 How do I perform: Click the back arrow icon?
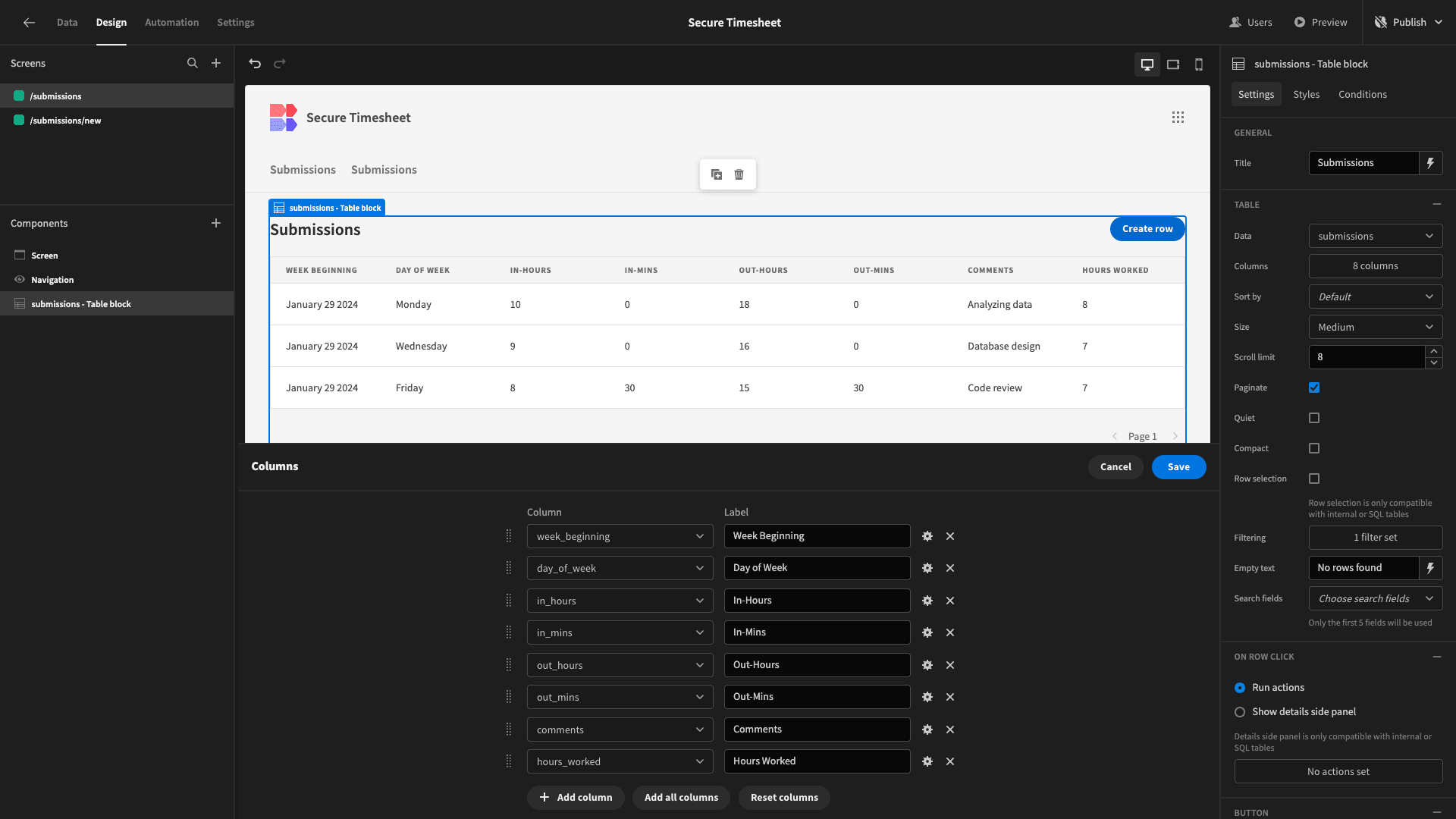point(29,23)
